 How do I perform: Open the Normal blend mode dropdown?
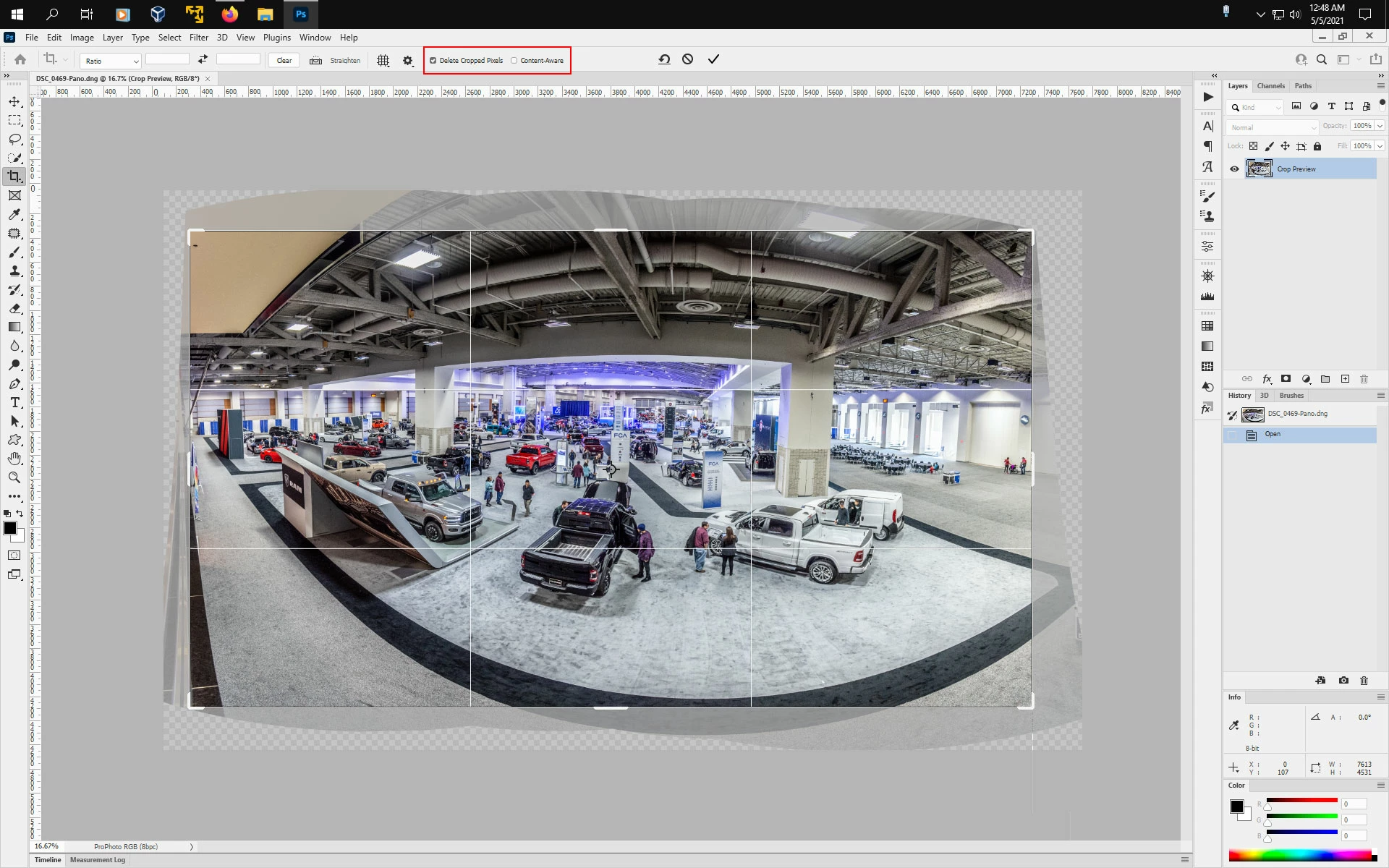1272,127
